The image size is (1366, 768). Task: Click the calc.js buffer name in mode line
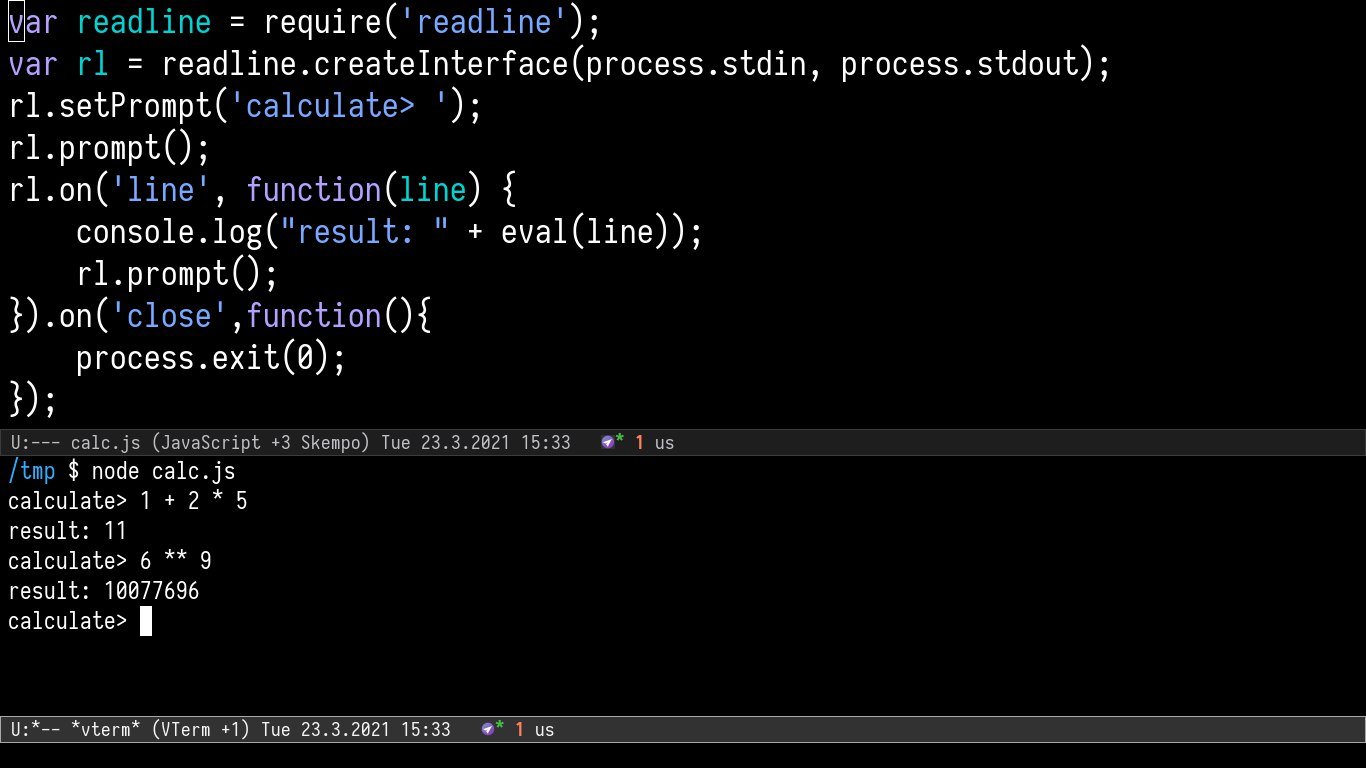tap(104, 442)
